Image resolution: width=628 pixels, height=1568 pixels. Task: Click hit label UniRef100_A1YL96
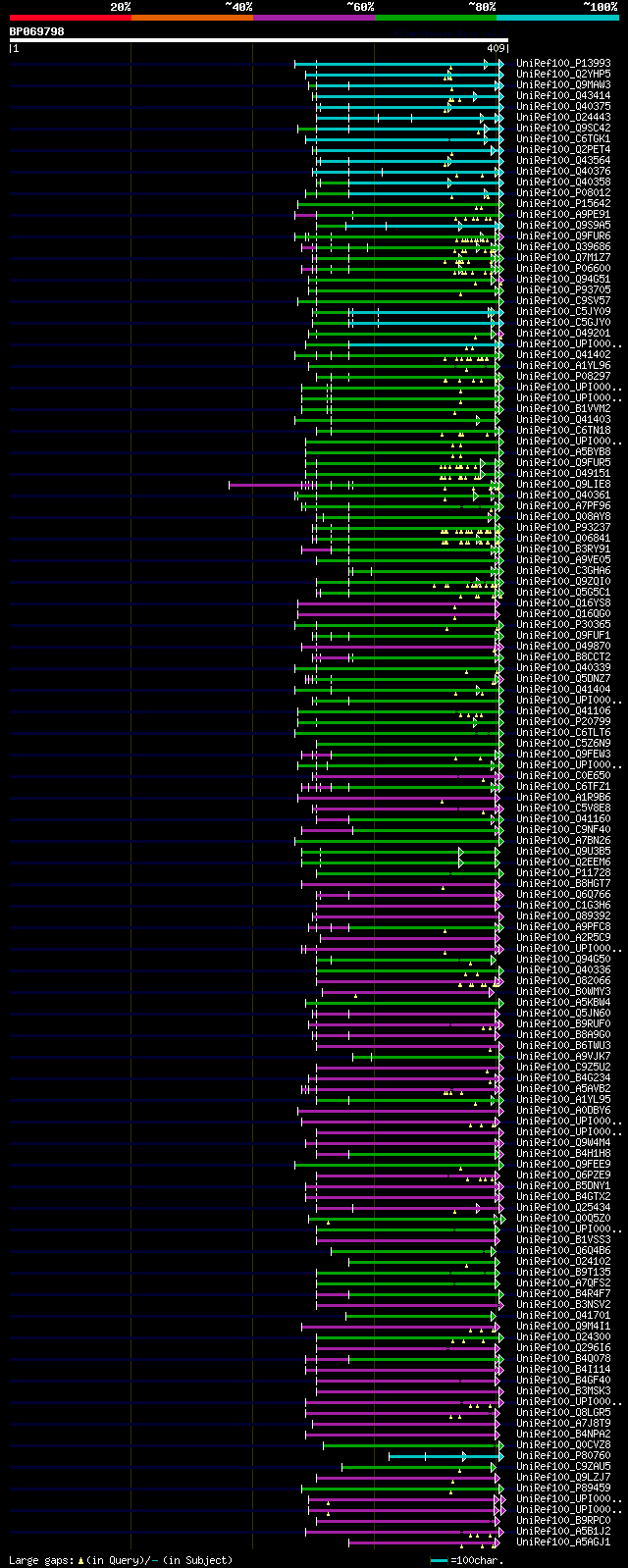click(x=563, y=366)
